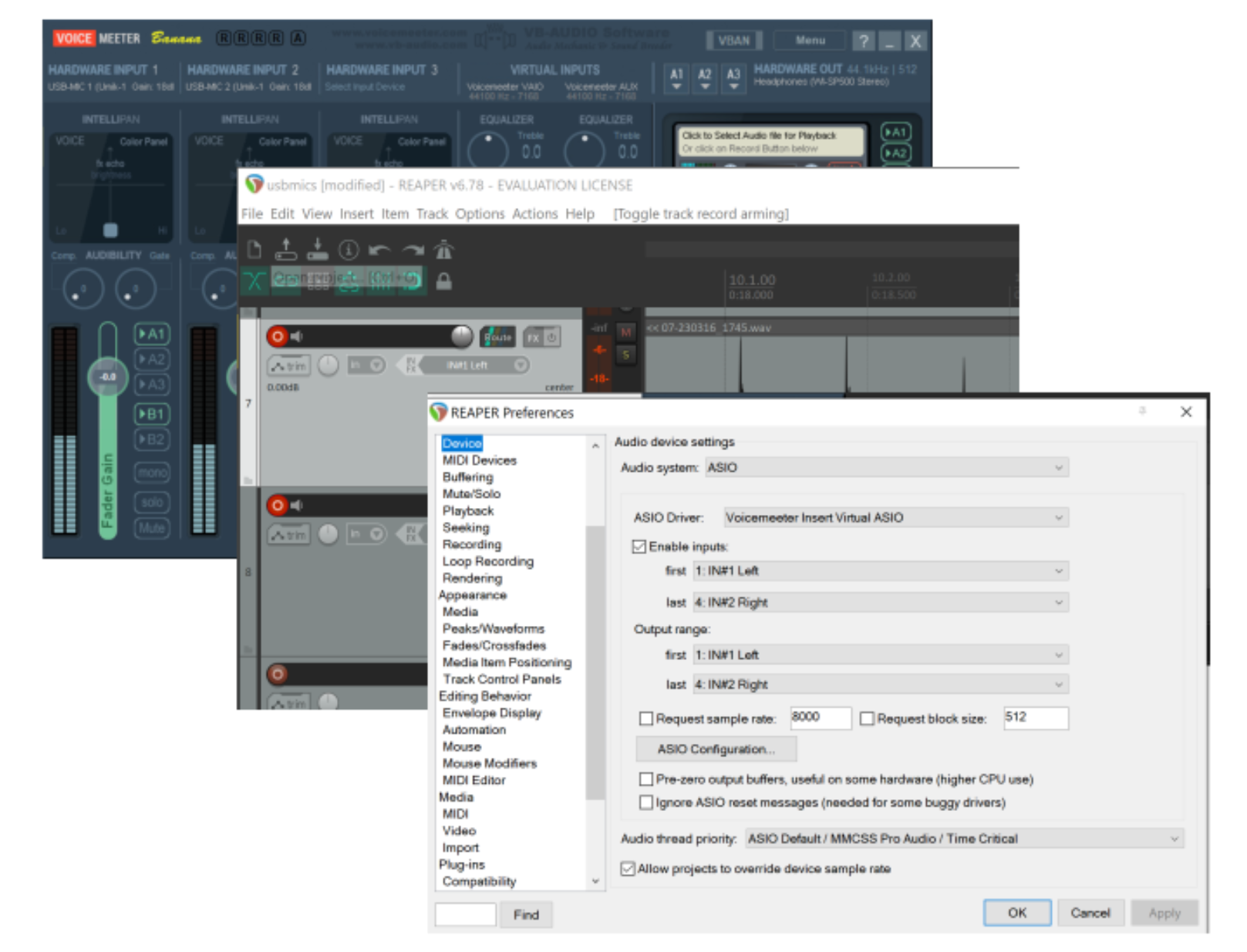Open the Voicemeeter Menu button
Screen dimensions: 1247x952
coord(810,41)
